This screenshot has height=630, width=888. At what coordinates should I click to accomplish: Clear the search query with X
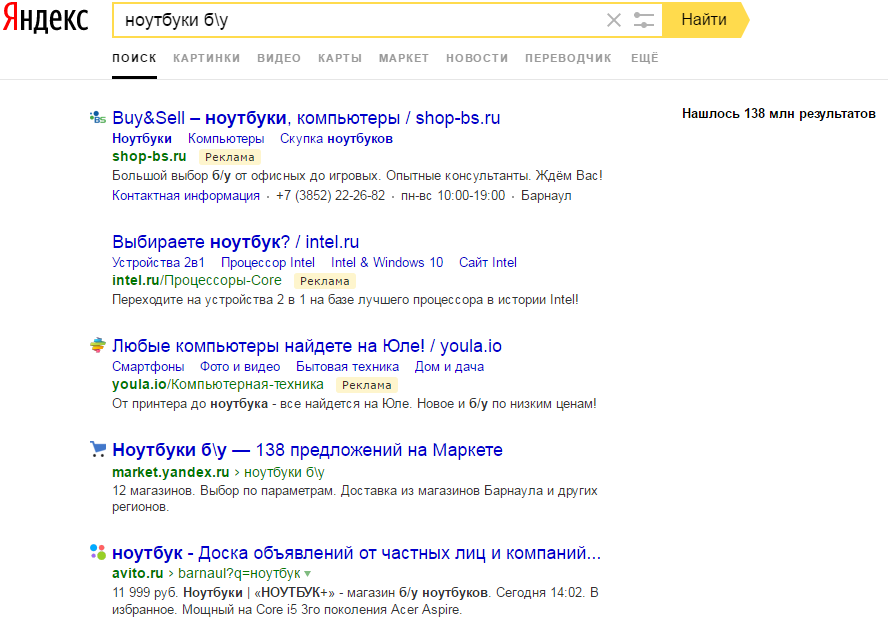click(614, 20)
